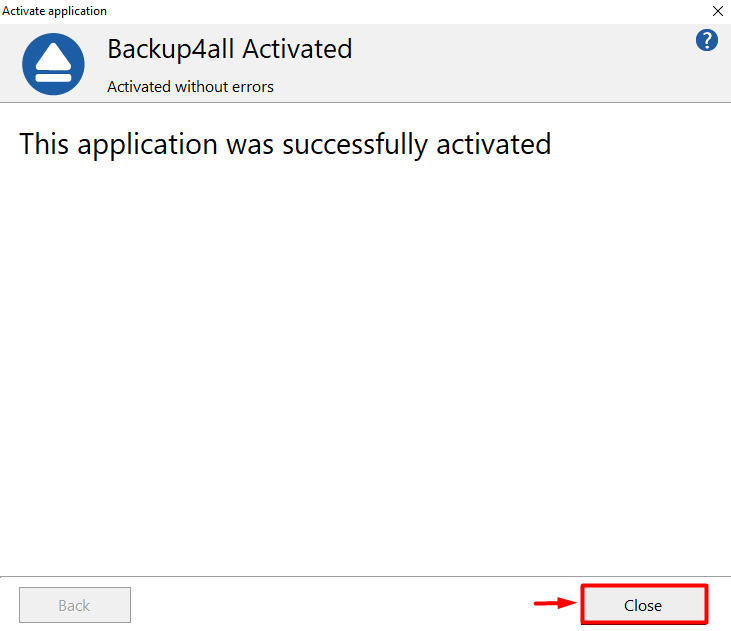Click the "Activate application" window title text

55,11
